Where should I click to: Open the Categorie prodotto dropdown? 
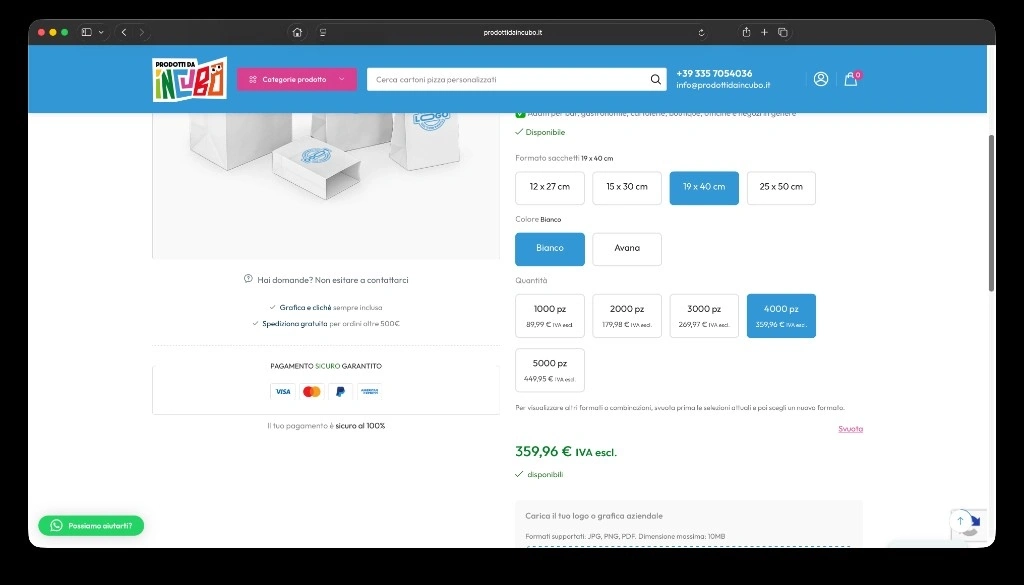296,79
